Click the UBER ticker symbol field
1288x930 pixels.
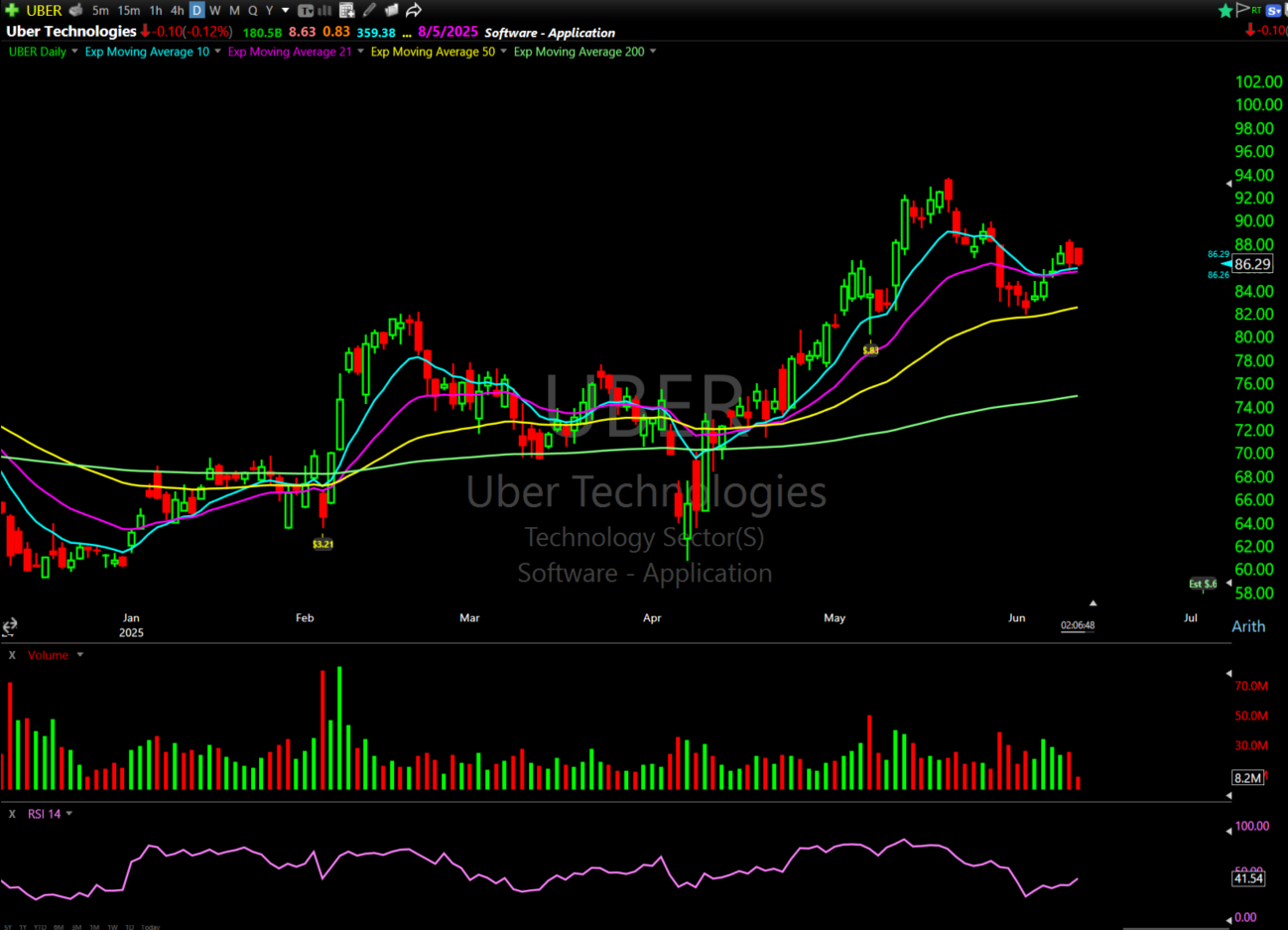tap(44, 10)
